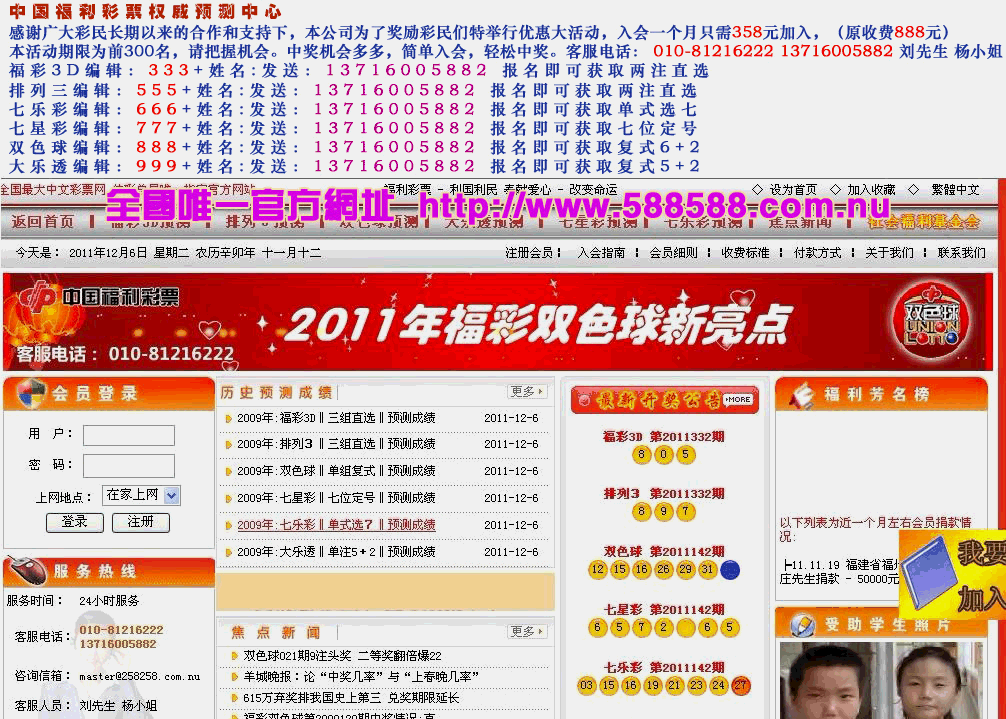Click the orange ball 27 in 七乐彩 results

740,685
